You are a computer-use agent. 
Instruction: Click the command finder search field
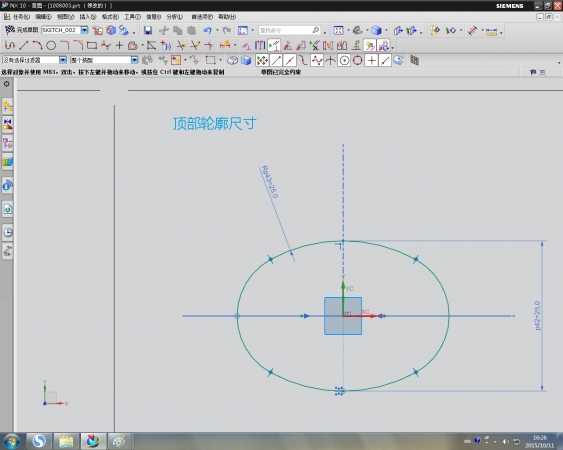coord(289,30)
